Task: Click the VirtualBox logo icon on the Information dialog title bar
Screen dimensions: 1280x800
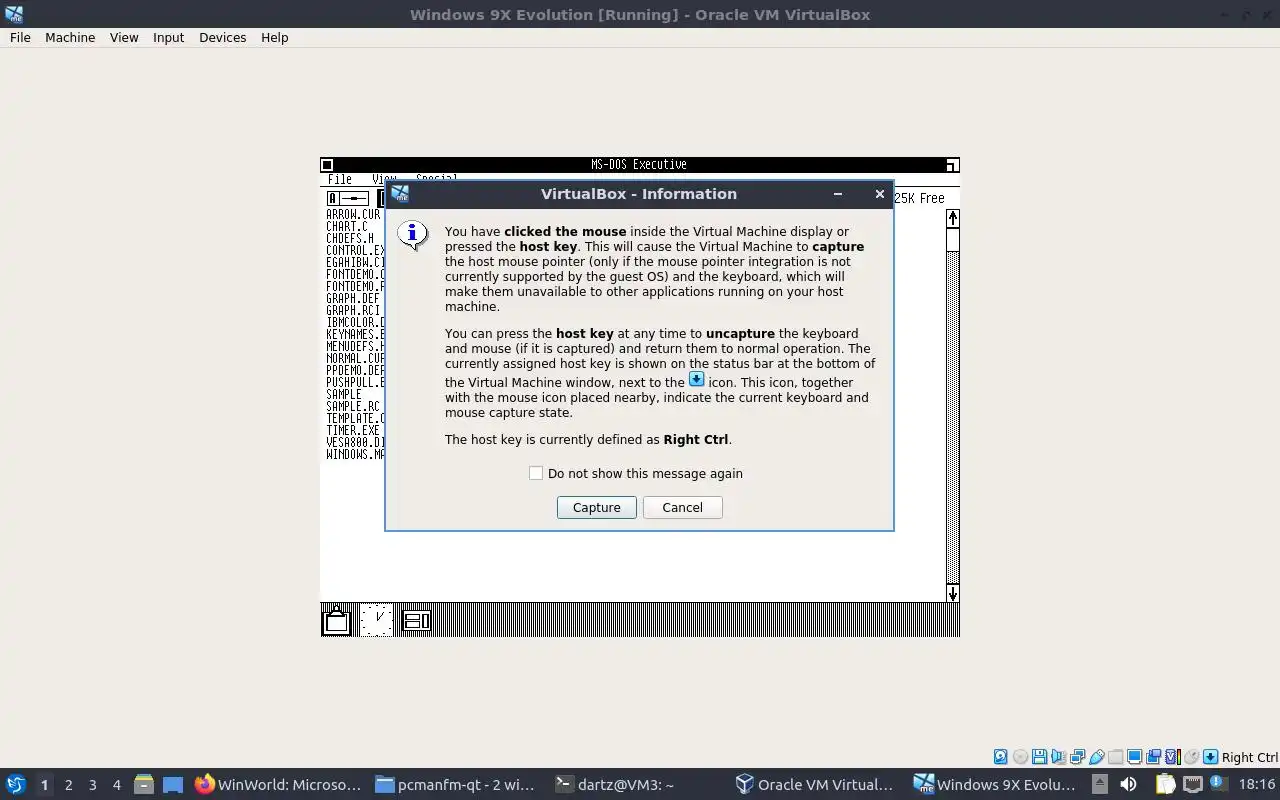Action: tap(400, 194)
